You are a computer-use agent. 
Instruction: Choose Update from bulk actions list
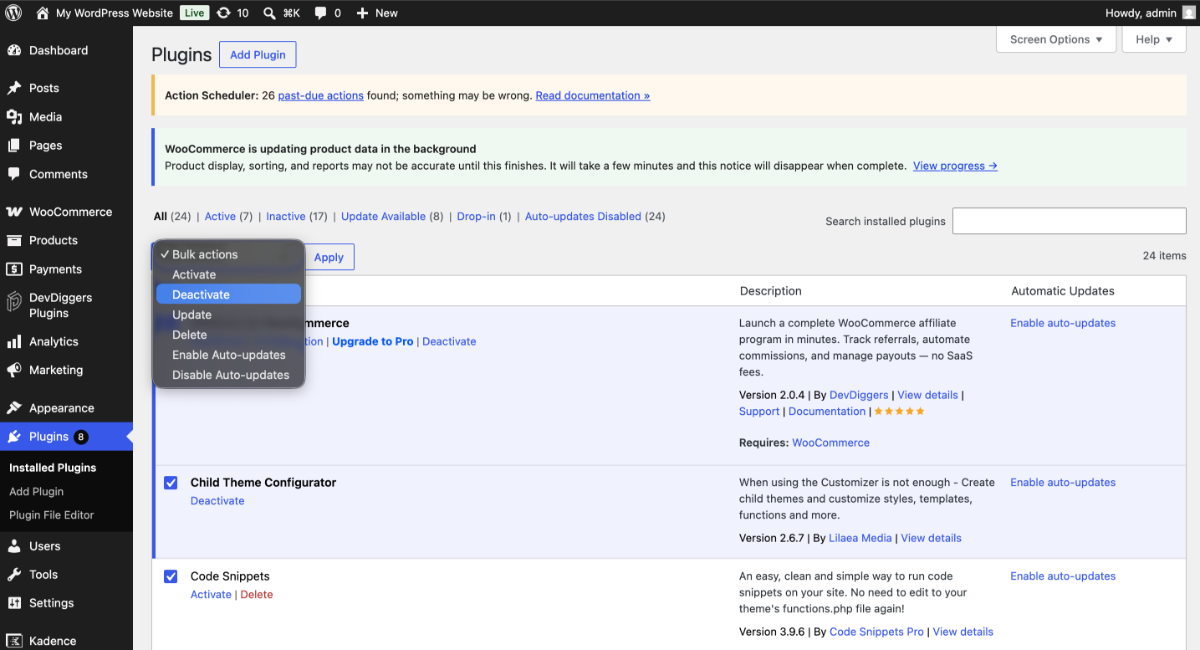(x=229, y=315)
